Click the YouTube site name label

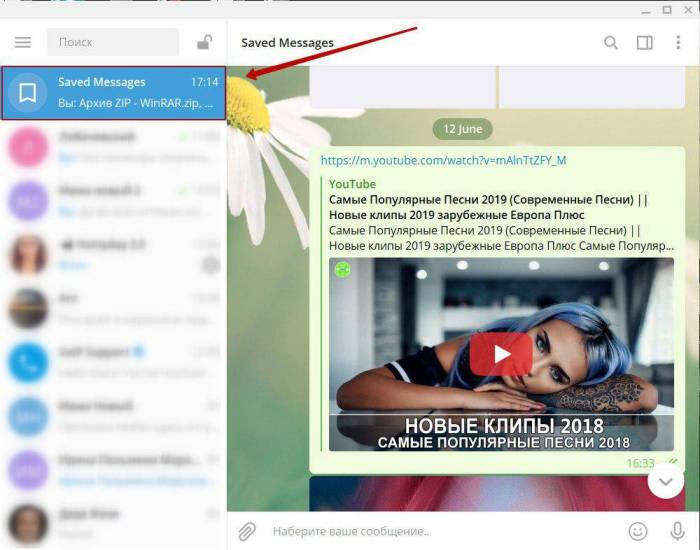352,184
